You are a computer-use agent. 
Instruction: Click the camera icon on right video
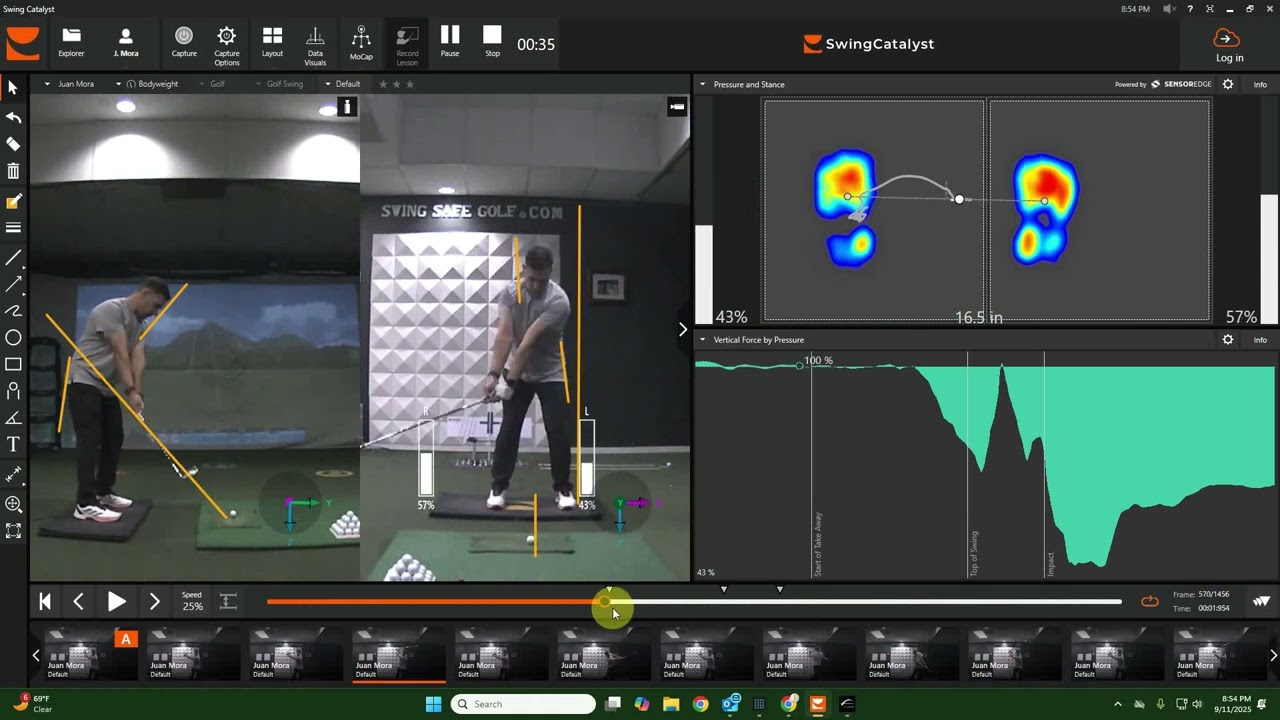[x=677, y=106]
